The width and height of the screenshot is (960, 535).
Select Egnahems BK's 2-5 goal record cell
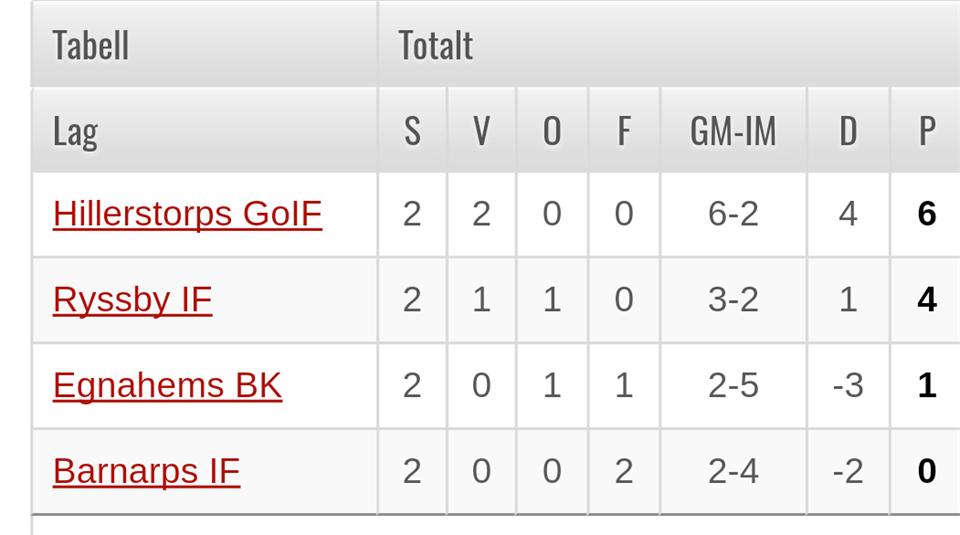tap(733, 386)
